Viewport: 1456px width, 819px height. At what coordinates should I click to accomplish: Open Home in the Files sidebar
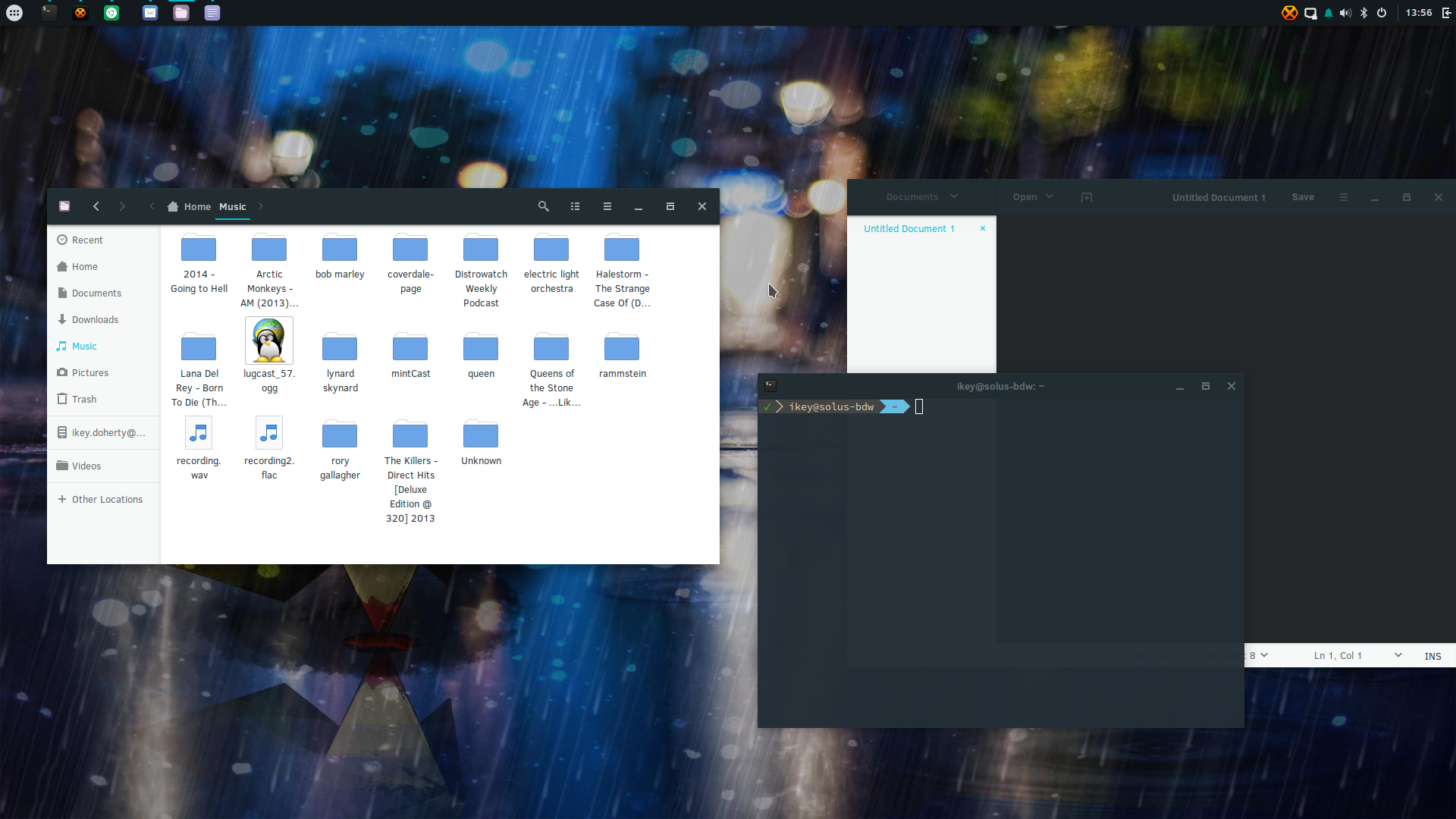tap(103, 266)
